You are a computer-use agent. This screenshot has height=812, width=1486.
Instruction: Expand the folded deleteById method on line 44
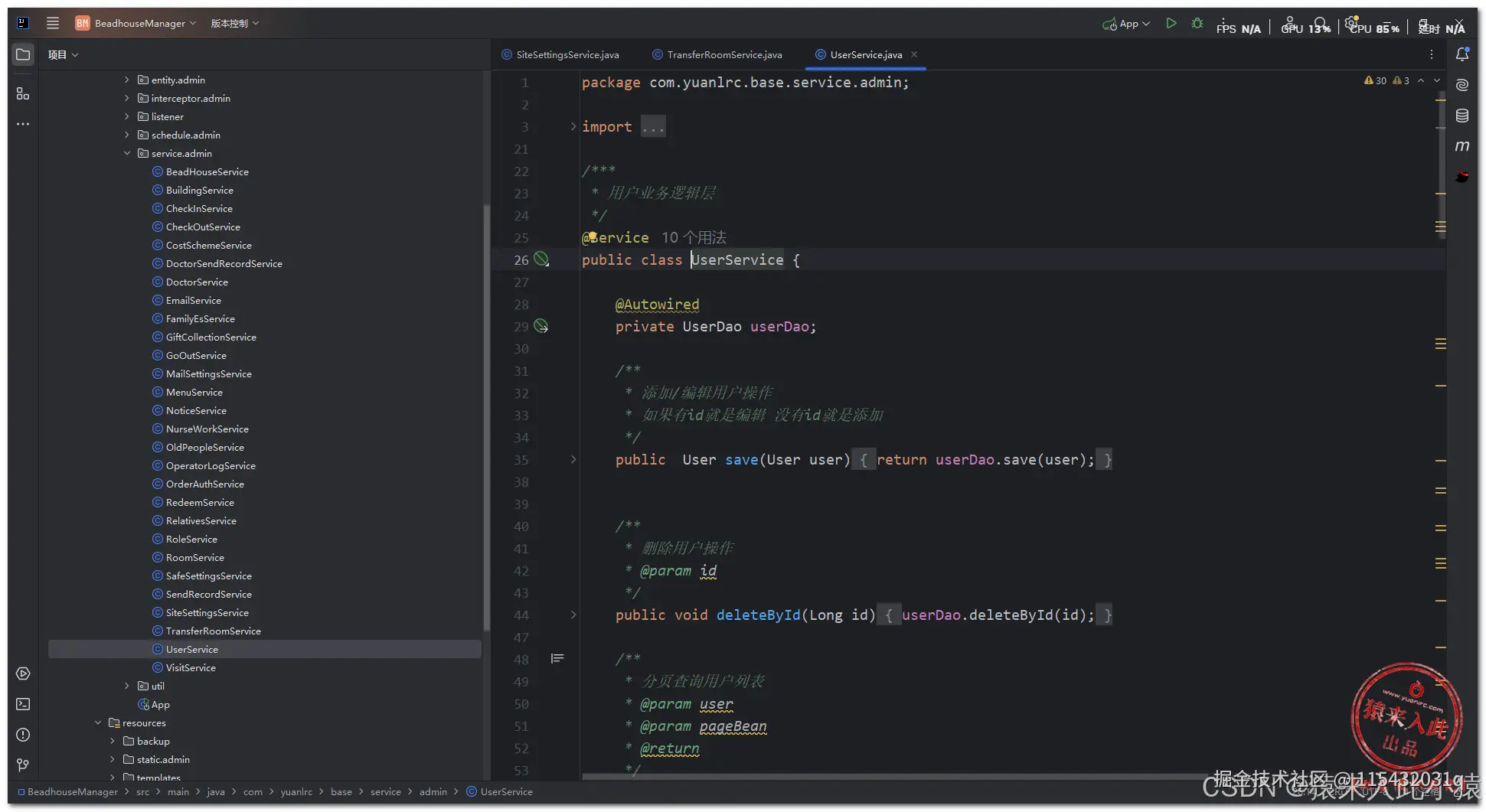tap(573, 615)
